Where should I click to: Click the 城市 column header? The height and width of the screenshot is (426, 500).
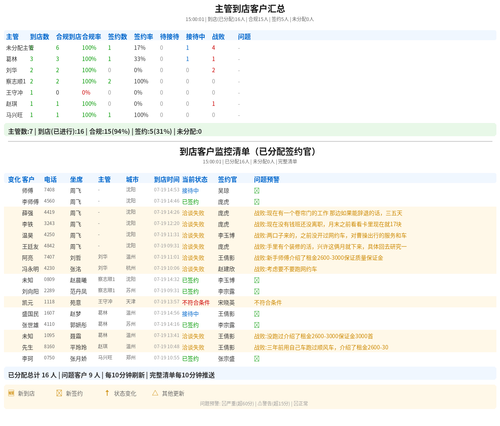pos(132,179)
